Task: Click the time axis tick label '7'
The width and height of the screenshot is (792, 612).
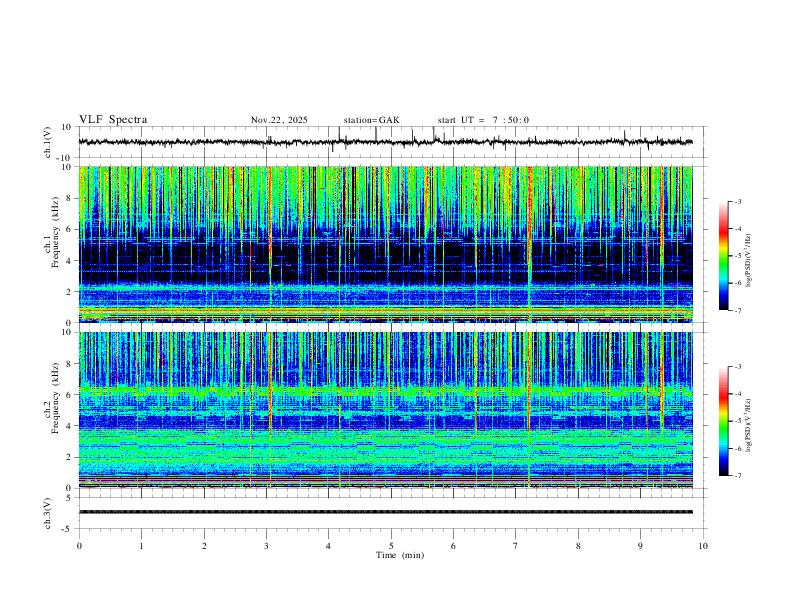Action: click(x=516, y=546)
